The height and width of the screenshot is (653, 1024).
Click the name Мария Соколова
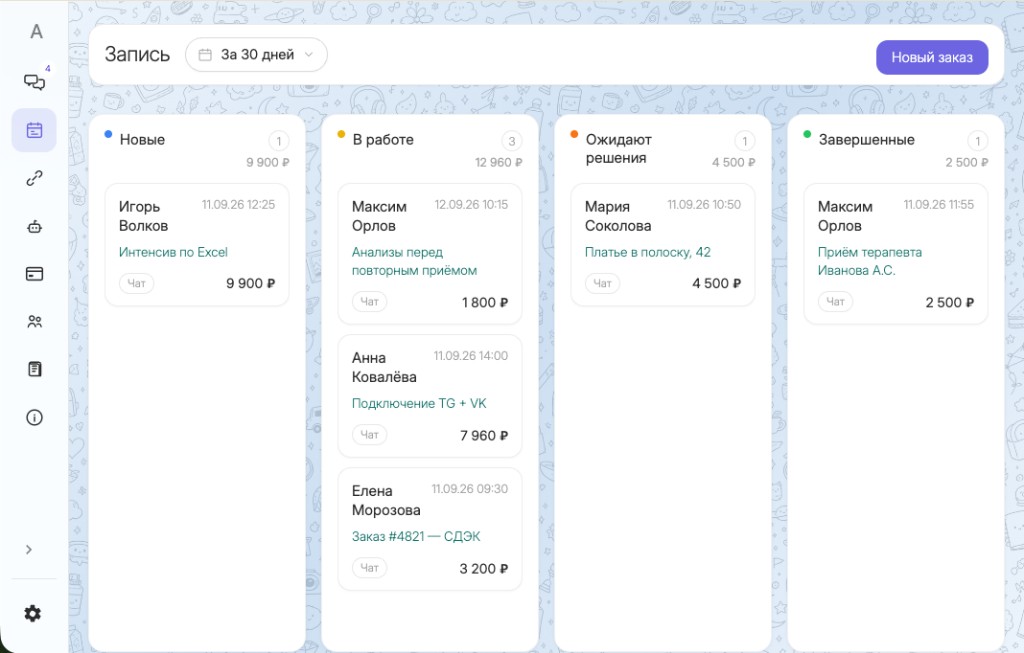pyautogui.click(x=618, y=216)
